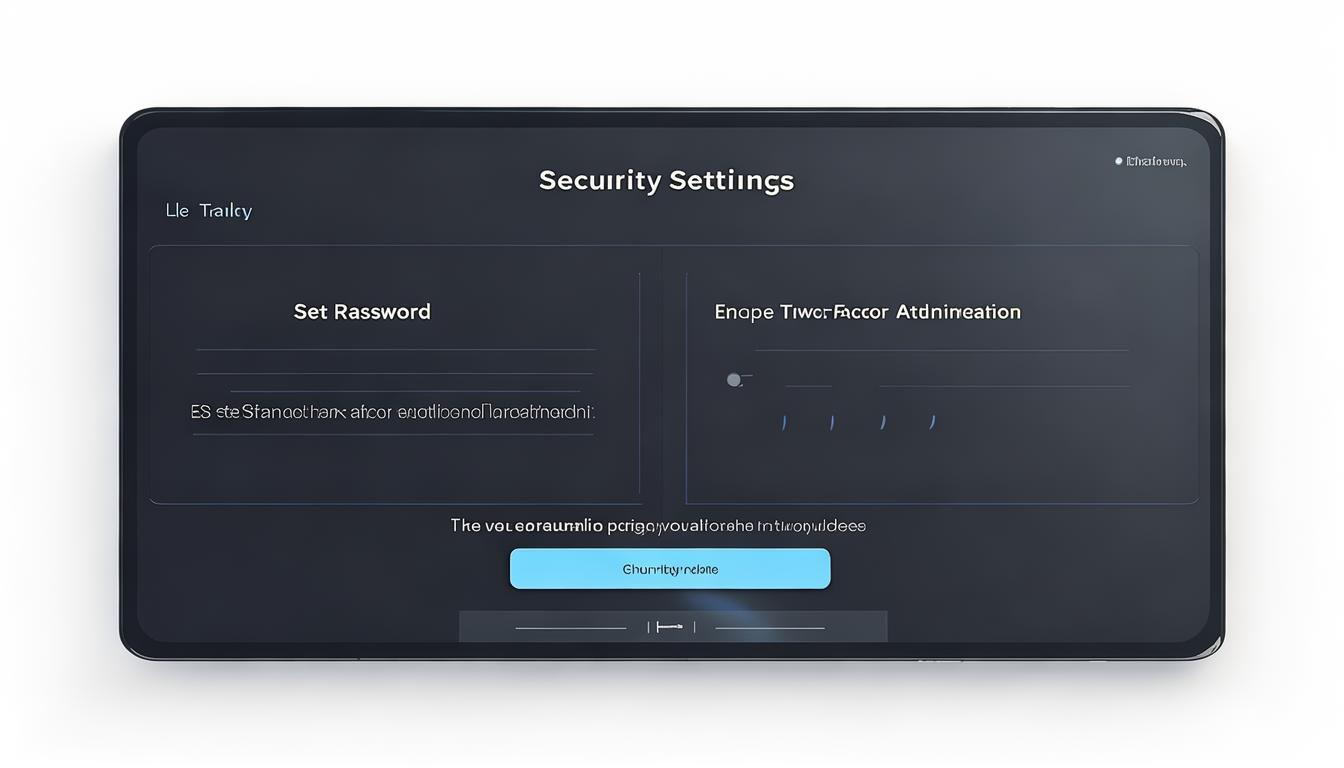1344x768 pixels.
Task: Click the center key icon in bottom bar
Action: point(670,627)
